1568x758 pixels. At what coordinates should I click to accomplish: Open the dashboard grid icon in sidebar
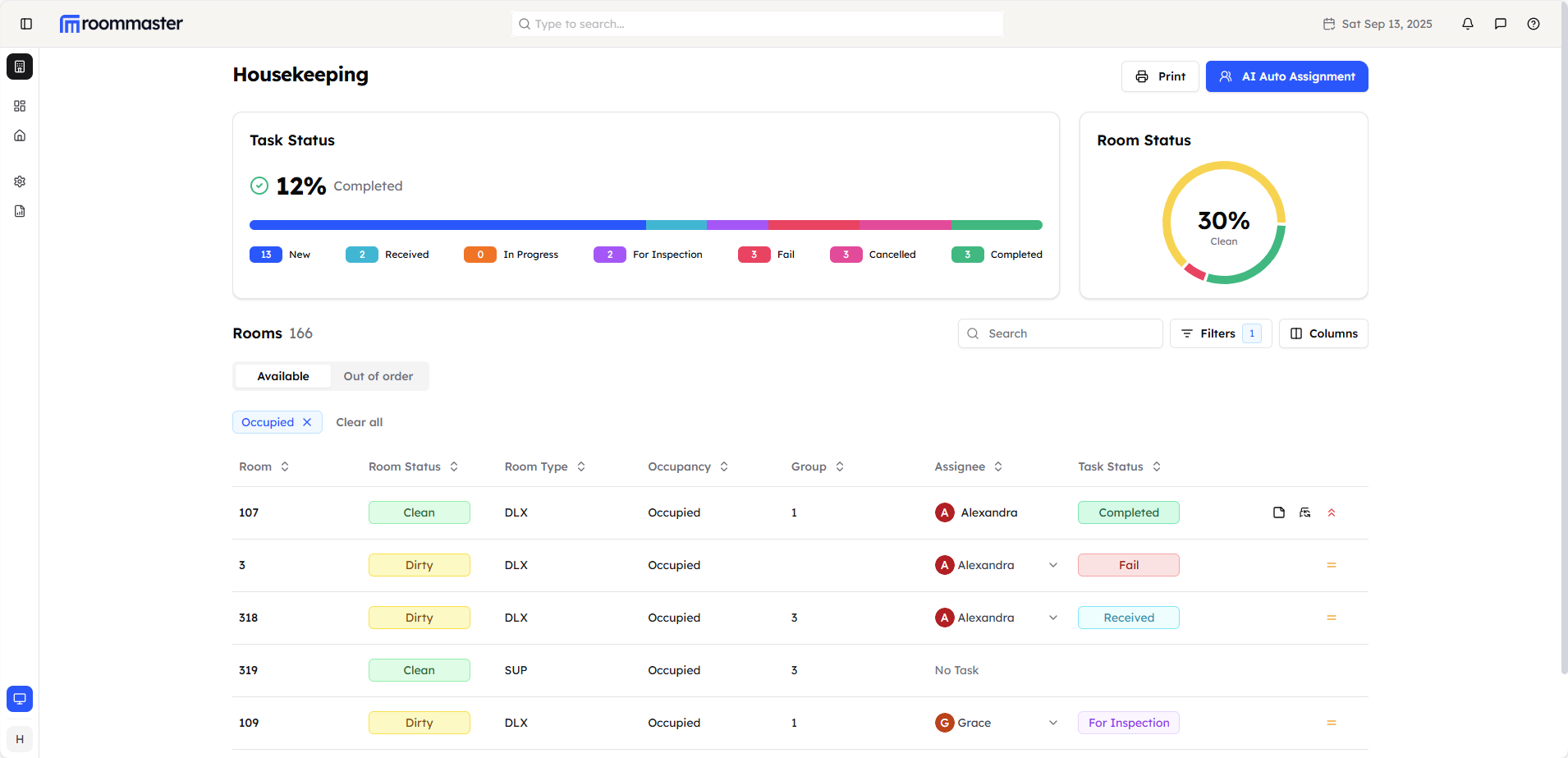[x=20, y=106]
